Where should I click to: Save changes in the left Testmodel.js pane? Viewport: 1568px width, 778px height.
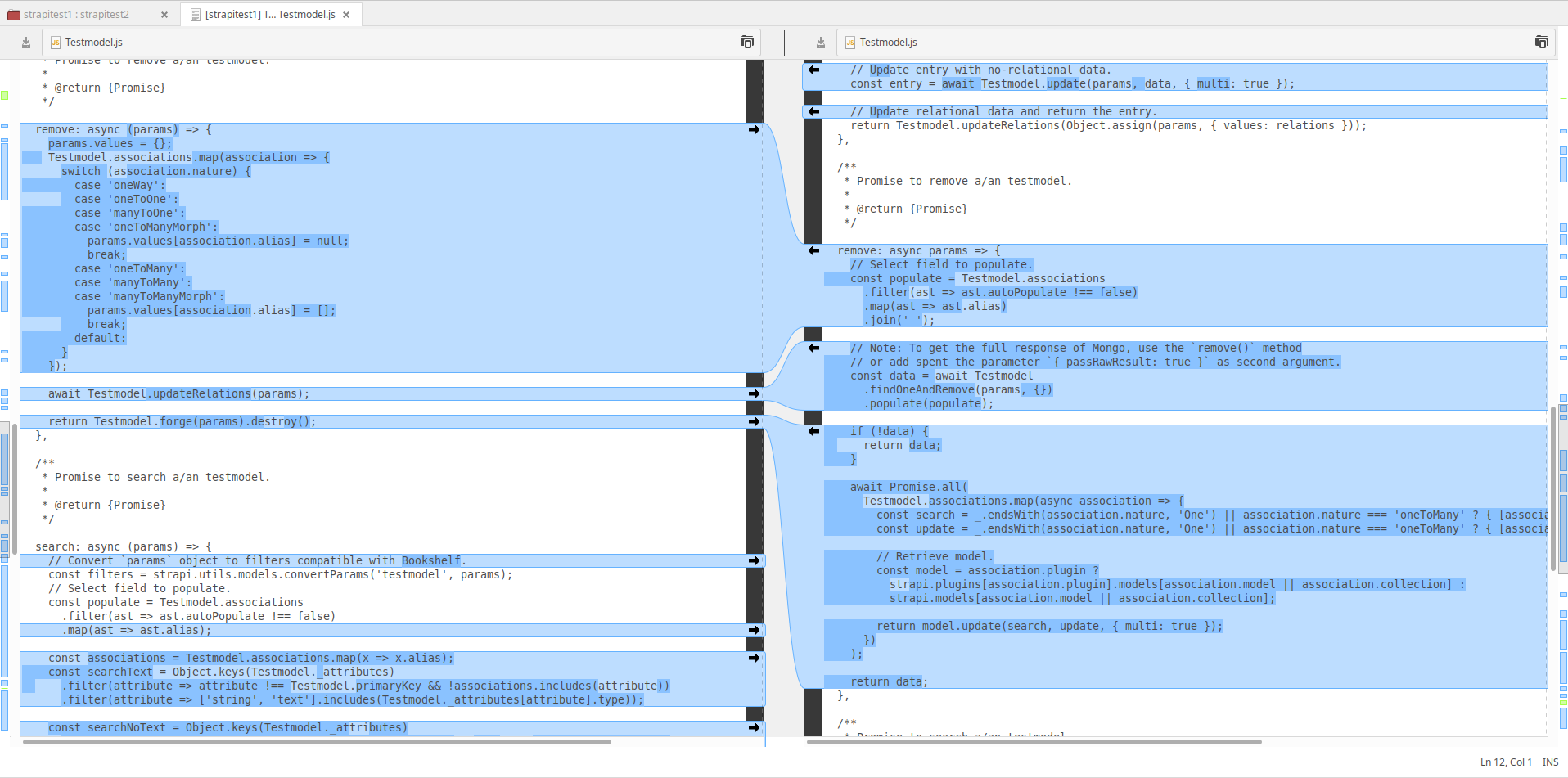click(26, 42)
